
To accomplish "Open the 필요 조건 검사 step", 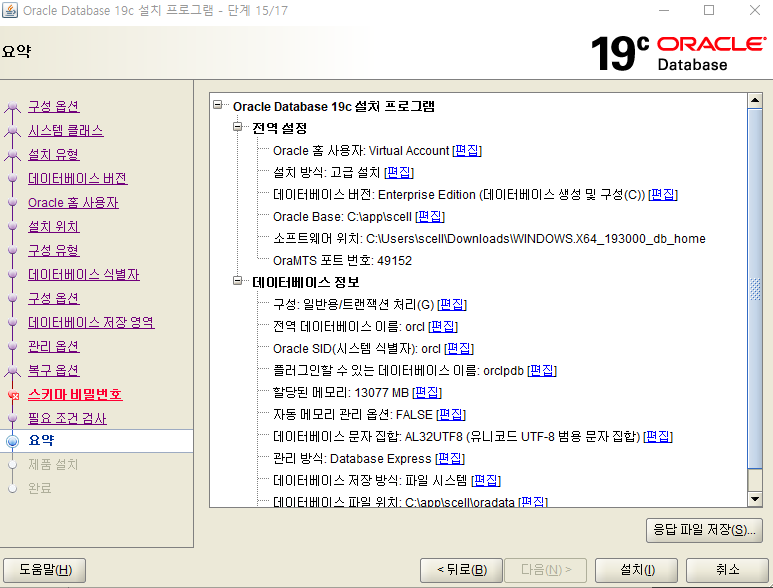I will click(67, 418).
